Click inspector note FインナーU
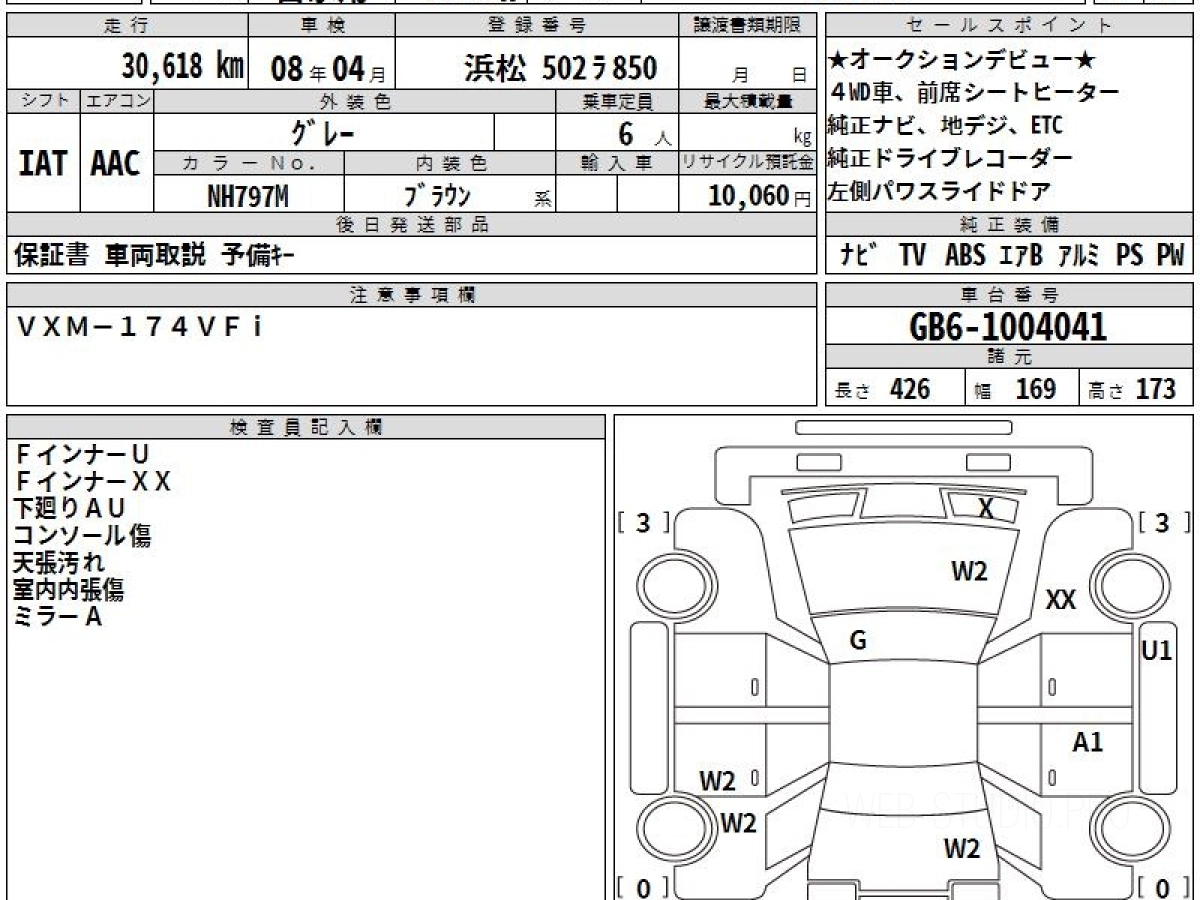The image size is (1200, 900). 82,455
